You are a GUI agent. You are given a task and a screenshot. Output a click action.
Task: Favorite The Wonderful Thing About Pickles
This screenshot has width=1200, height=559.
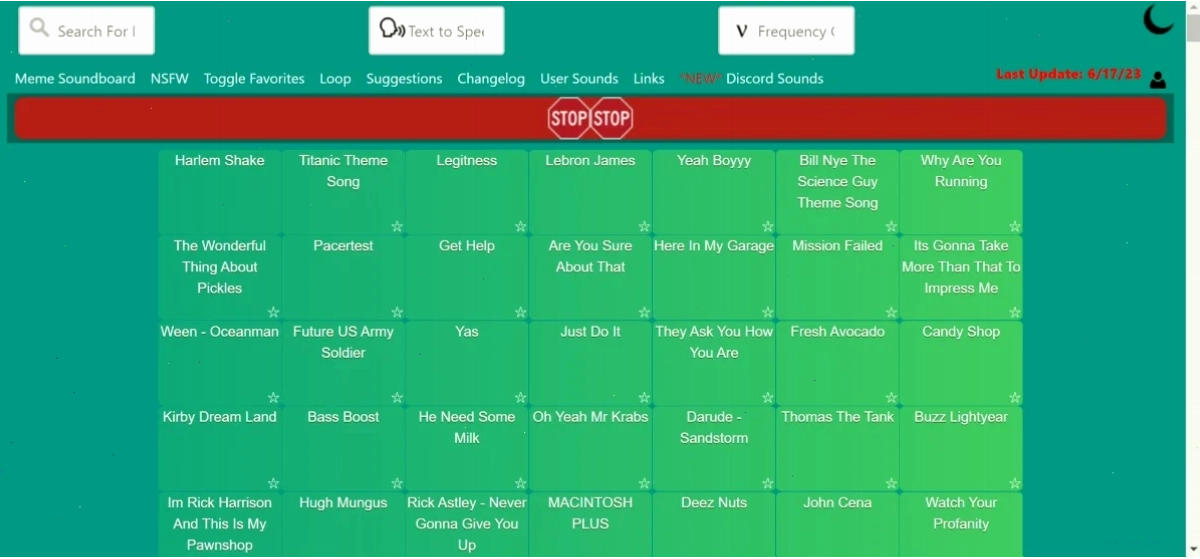click(273, 313)
